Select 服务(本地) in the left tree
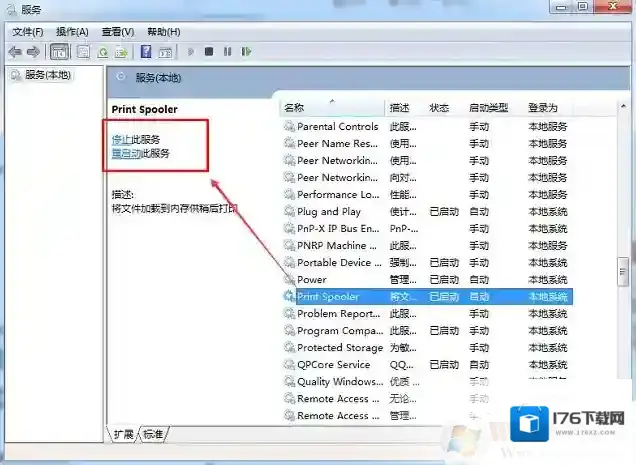This screenshot has height=465, width=636. pyautogui.click(x=48, y=75)
